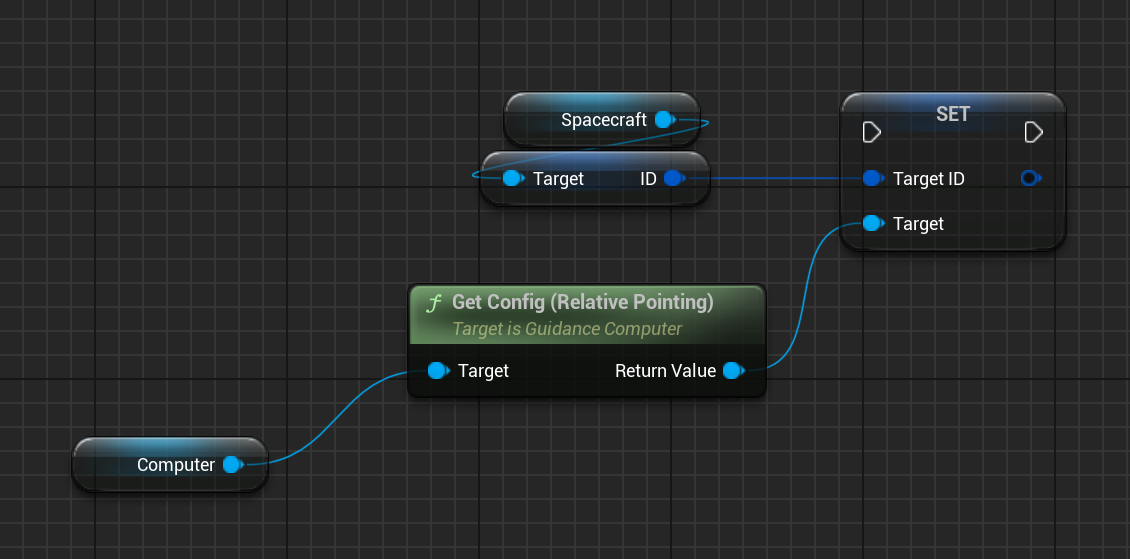Select the Computer variable node

coord(175,464)
